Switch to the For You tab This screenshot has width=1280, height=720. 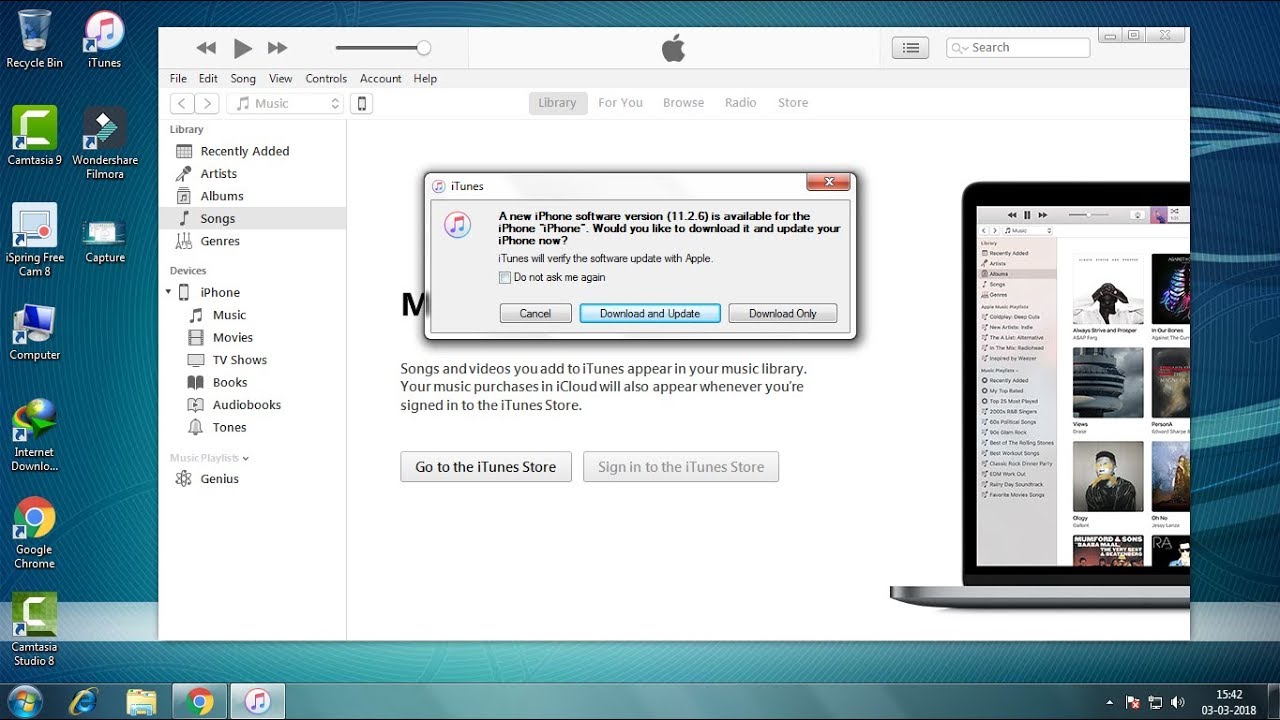coord(620,102)
